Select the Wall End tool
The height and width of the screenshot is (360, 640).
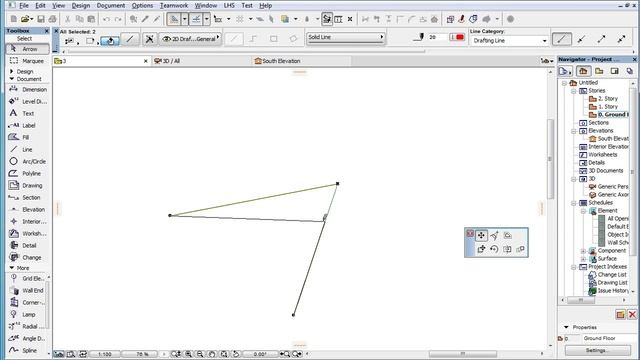point(27,290)
